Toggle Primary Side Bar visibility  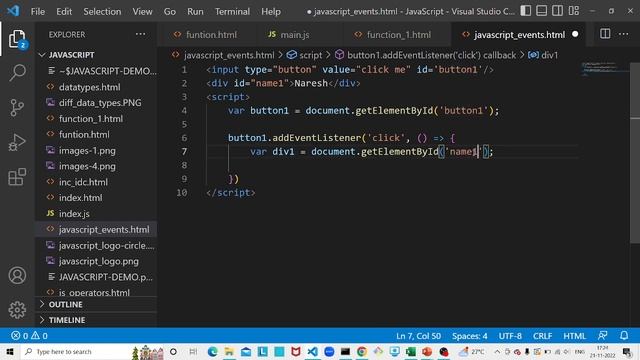tap(526, 11)
